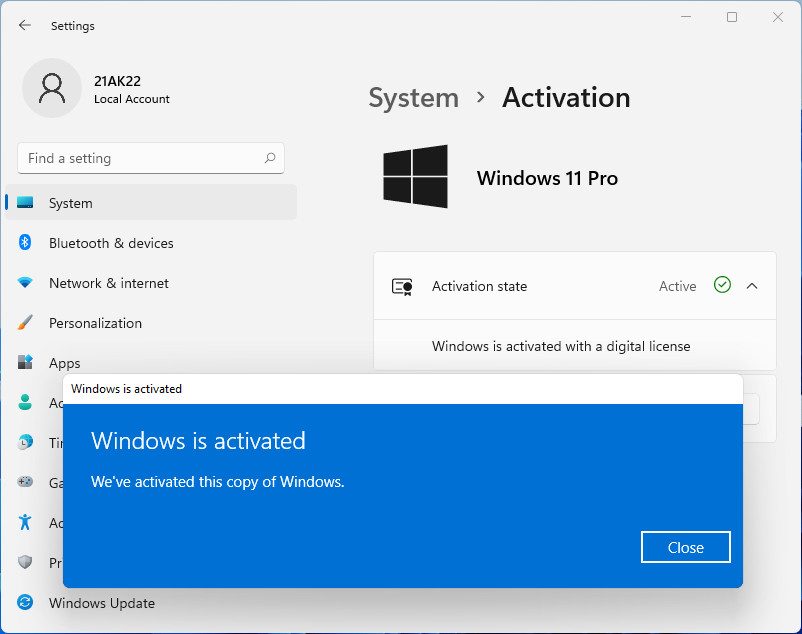Image resolution: width=802 pixels, height=634 pixels.
Task: Click the Activation breadcrumb heading
Action: point(566,97)
